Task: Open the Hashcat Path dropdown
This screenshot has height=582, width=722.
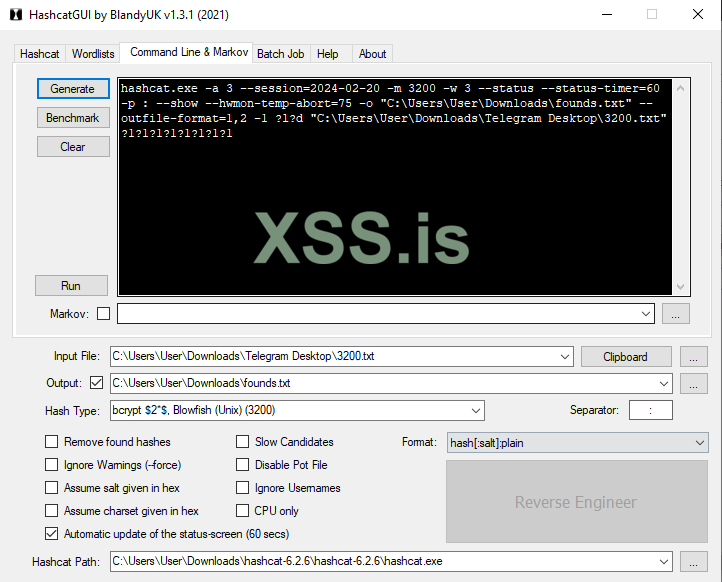Action: [x=664, y=562]
